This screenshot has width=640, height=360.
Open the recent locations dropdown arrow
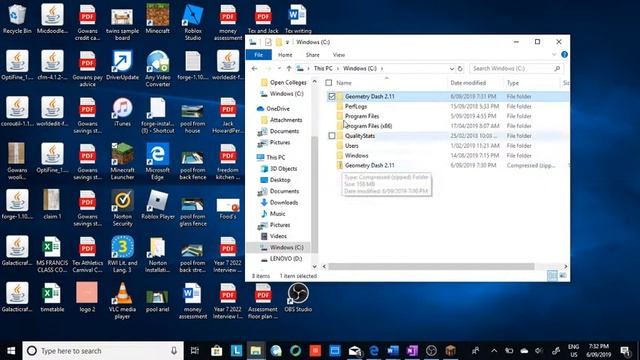point(279,69)
